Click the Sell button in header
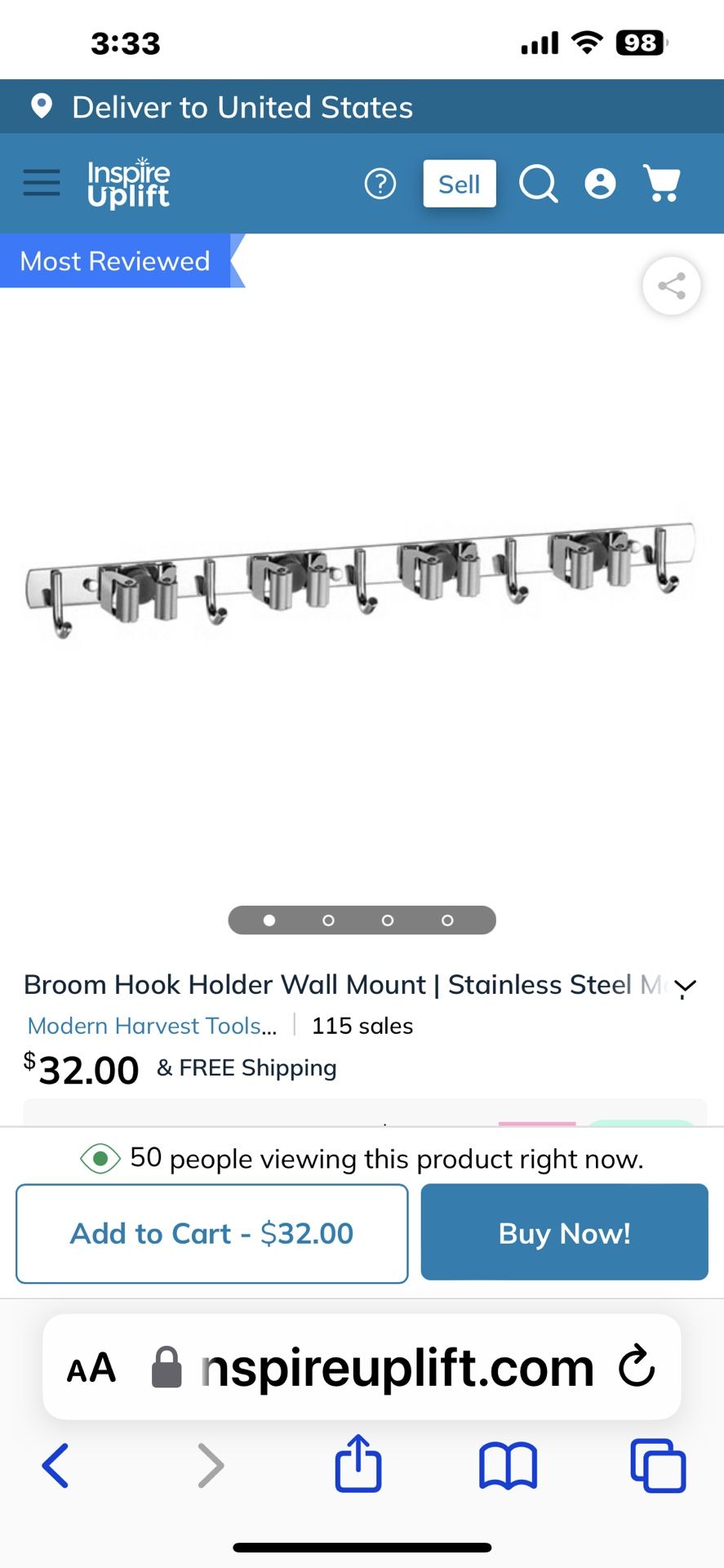The width and height of the screenshot is (724, 1568). coord(460,184)
